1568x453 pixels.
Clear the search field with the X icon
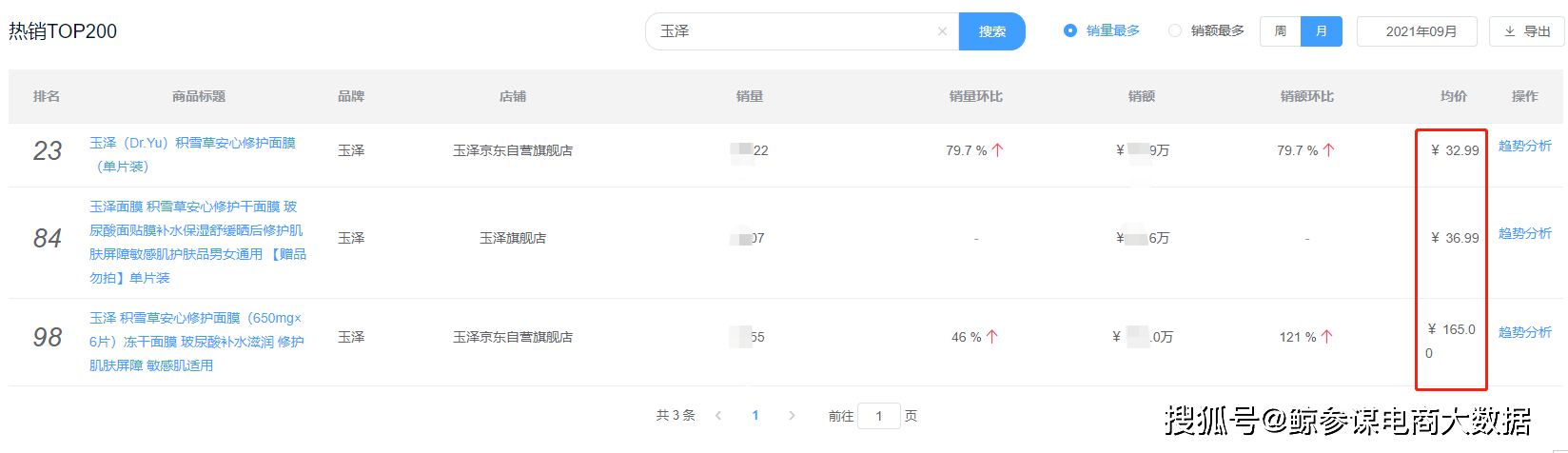click(x=942, y=31)
